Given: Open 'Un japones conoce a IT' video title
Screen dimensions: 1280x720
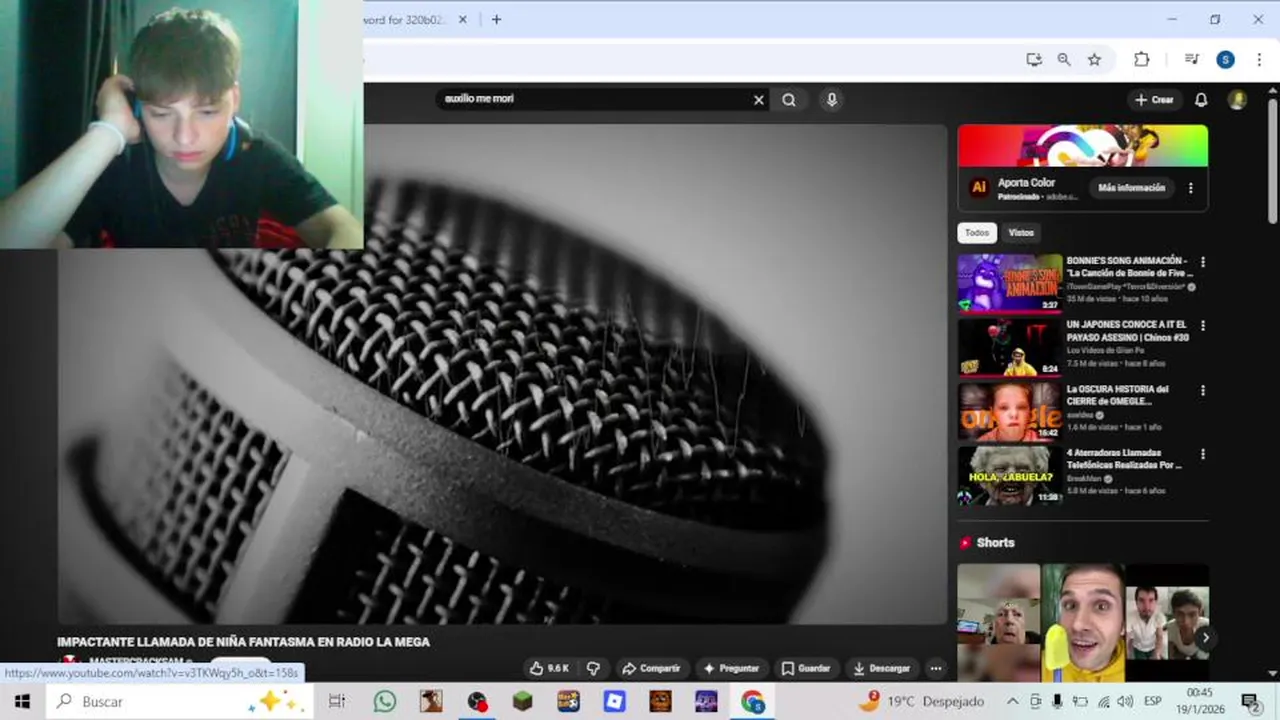Looking at the screenshot, I should click(1127, 331).
